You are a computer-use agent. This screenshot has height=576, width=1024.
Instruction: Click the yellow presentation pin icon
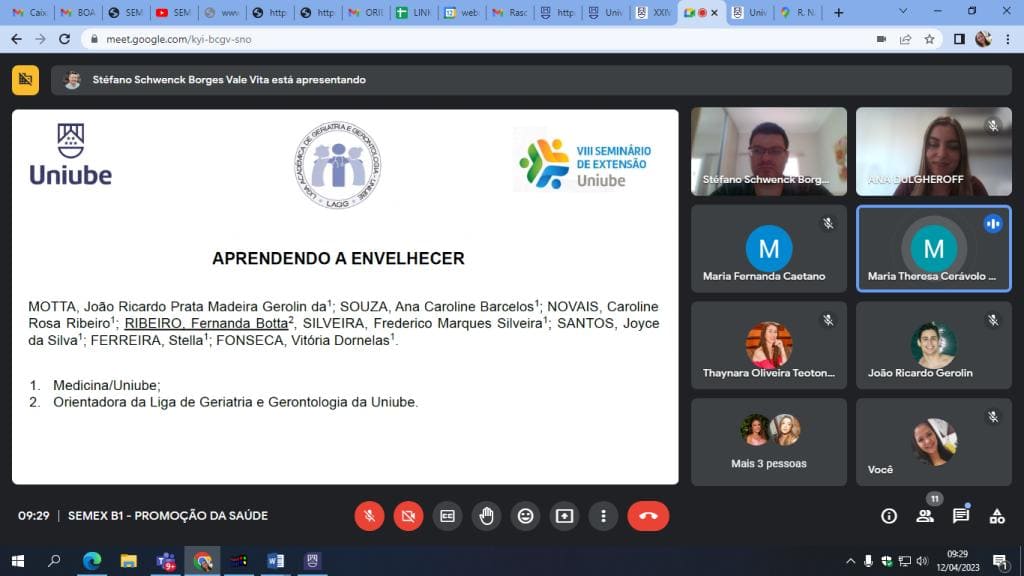coord(25,80)
